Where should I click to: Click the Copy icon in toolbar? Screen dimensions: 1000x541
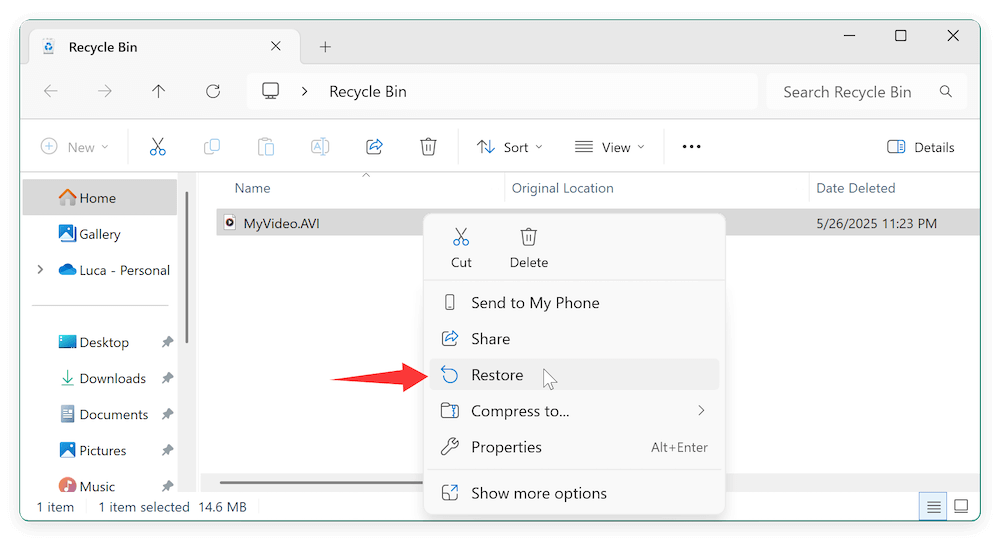[x=212, y=147]
